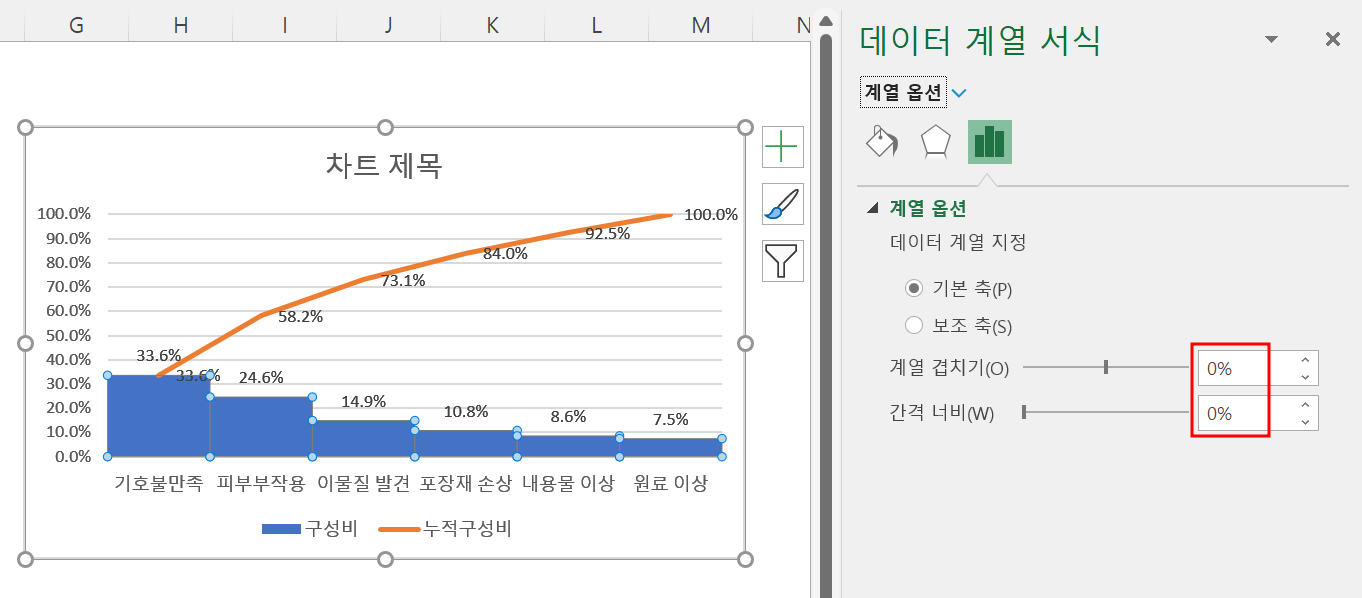This screenshot has width=1362, height=598.
Task: Open the pane options arrow near the close button
Action: coord(1270,38)
